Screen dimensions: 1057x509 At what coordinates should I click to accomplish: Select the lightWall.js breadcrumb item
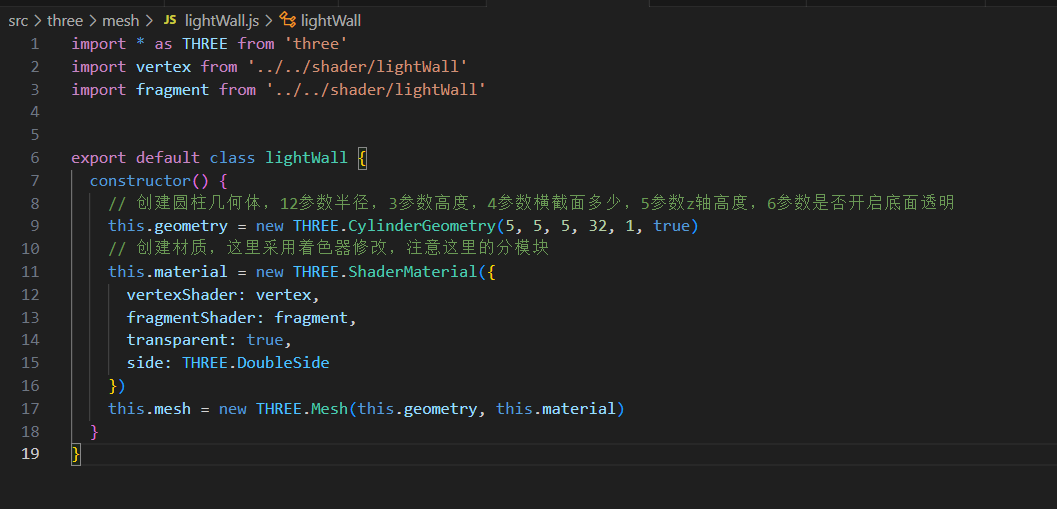click(x=224, y=20)
